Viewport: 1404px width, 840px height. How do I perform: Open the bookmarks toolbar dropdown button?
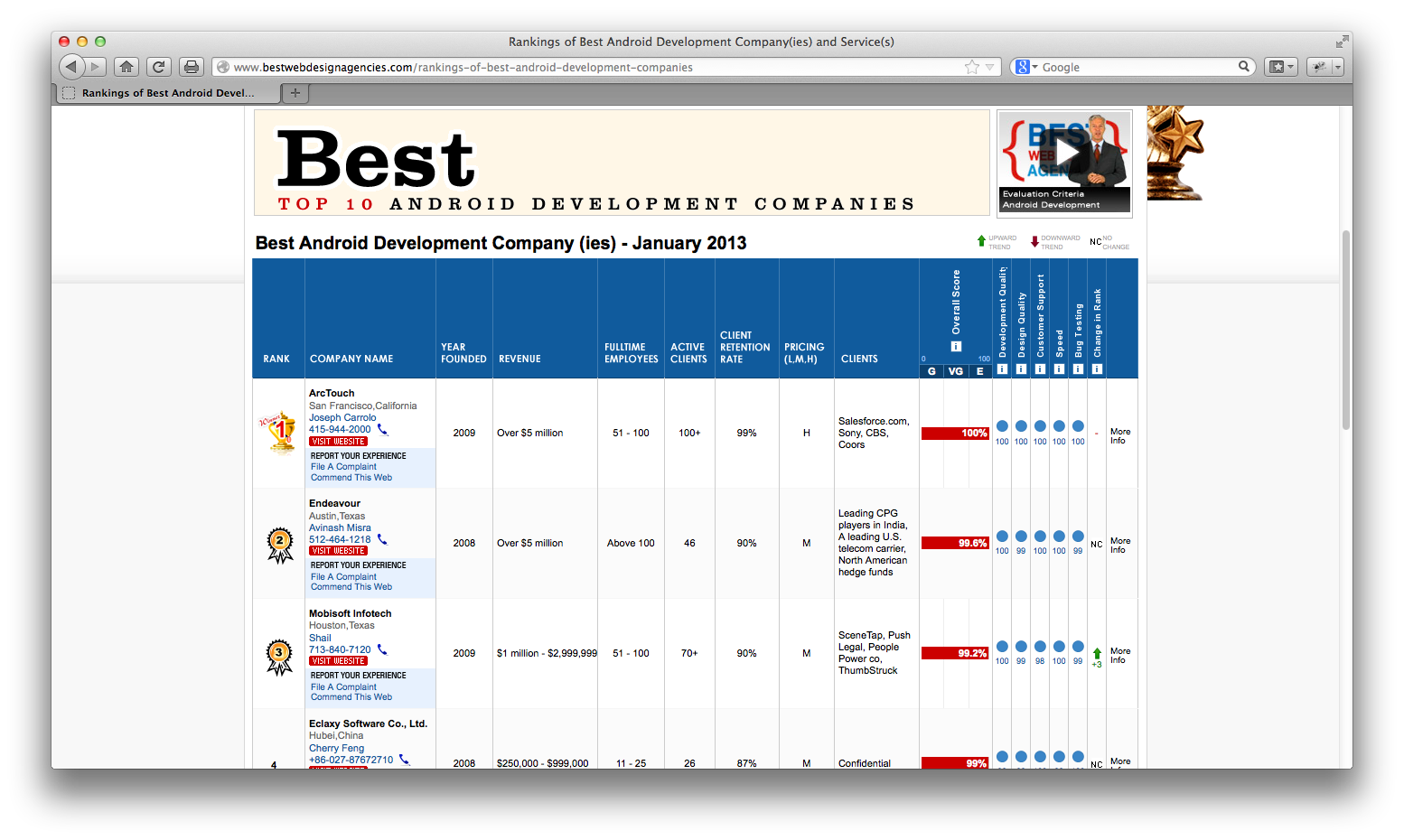point(1280,67)
